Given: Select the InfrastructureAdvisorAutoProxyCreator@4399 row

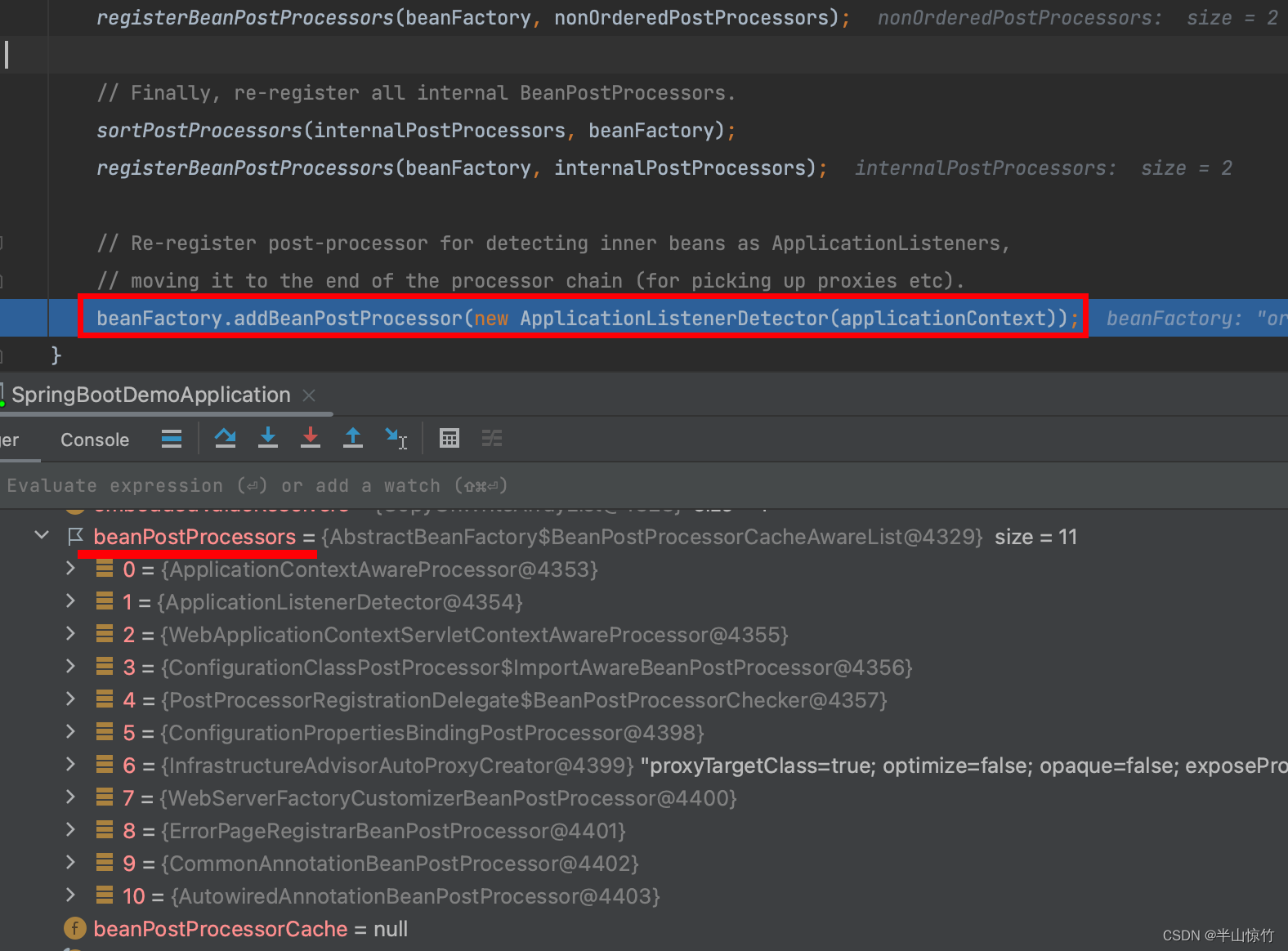Looking at the screenshot, I should click(x=644, y=766).
